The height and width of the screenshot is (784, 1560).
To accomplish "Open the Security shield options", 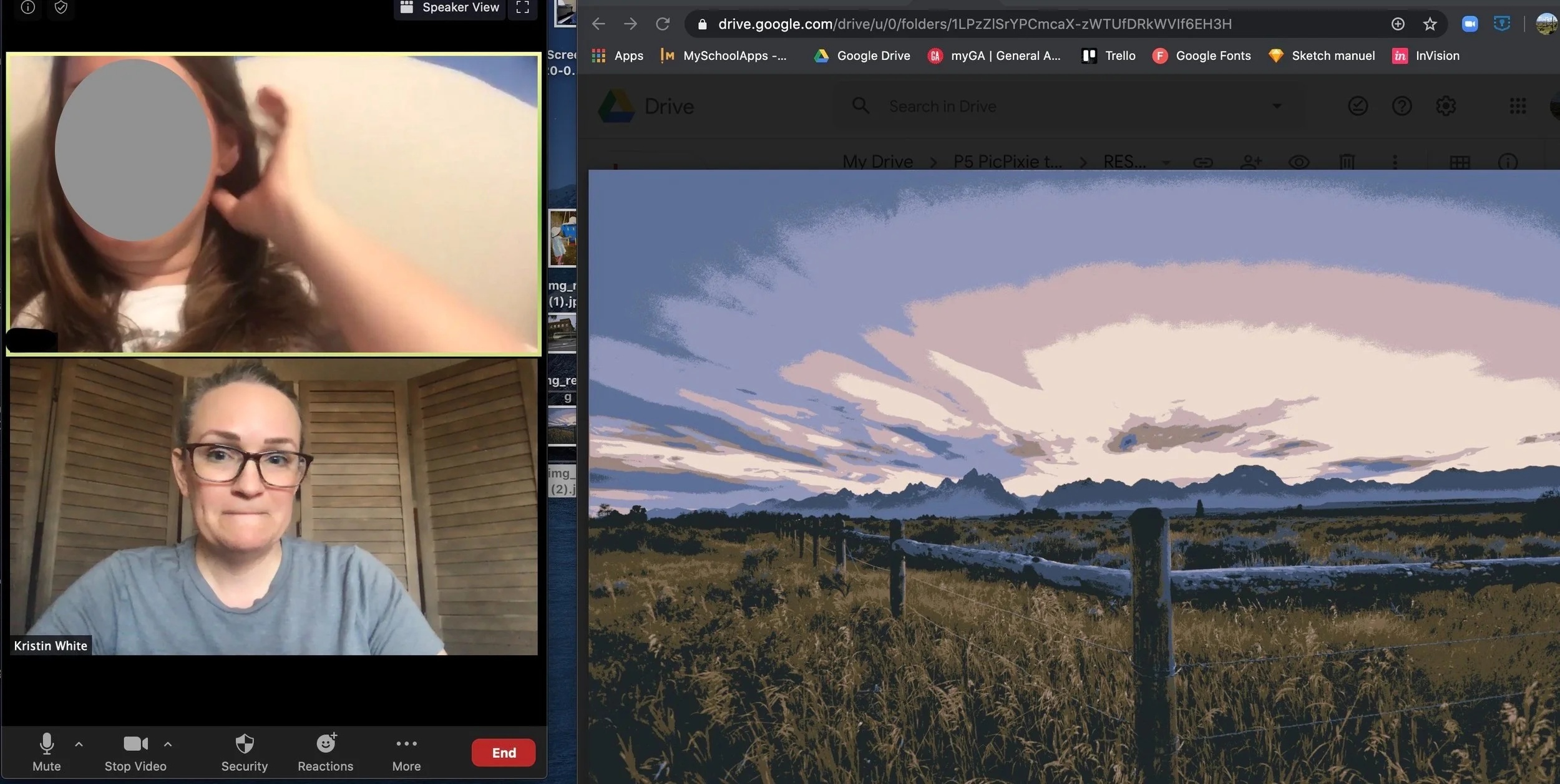I will (244, 752).
